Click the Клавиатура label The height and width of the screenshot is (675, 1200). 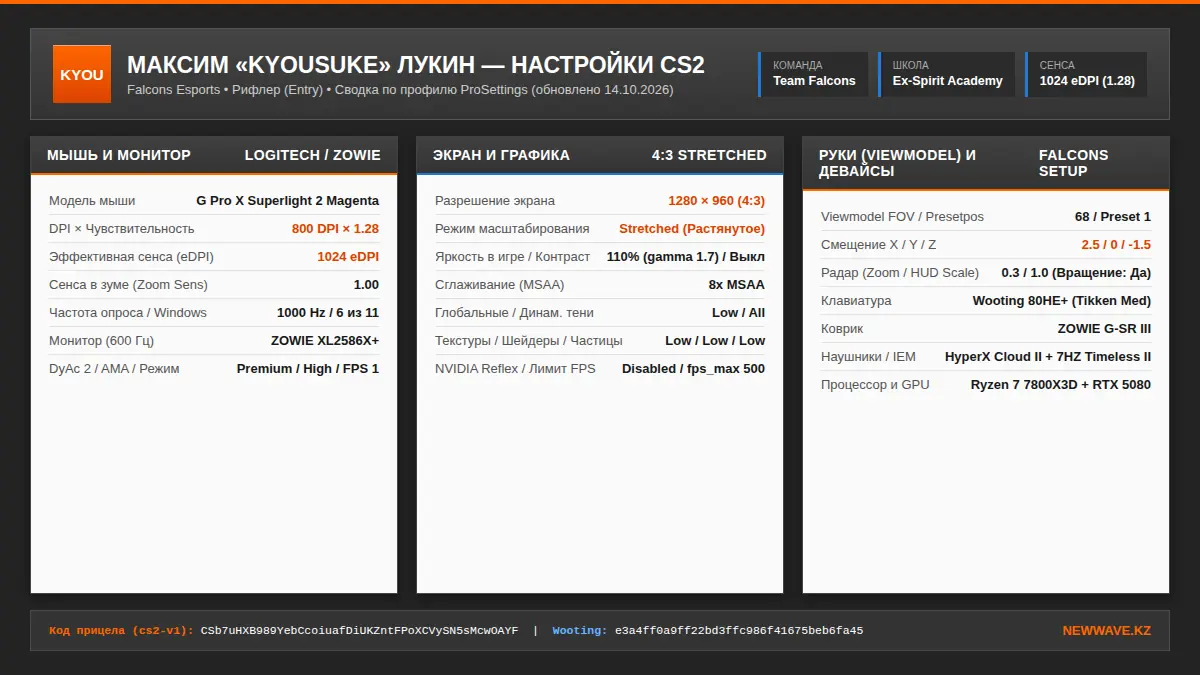click(x=856, y=300)
